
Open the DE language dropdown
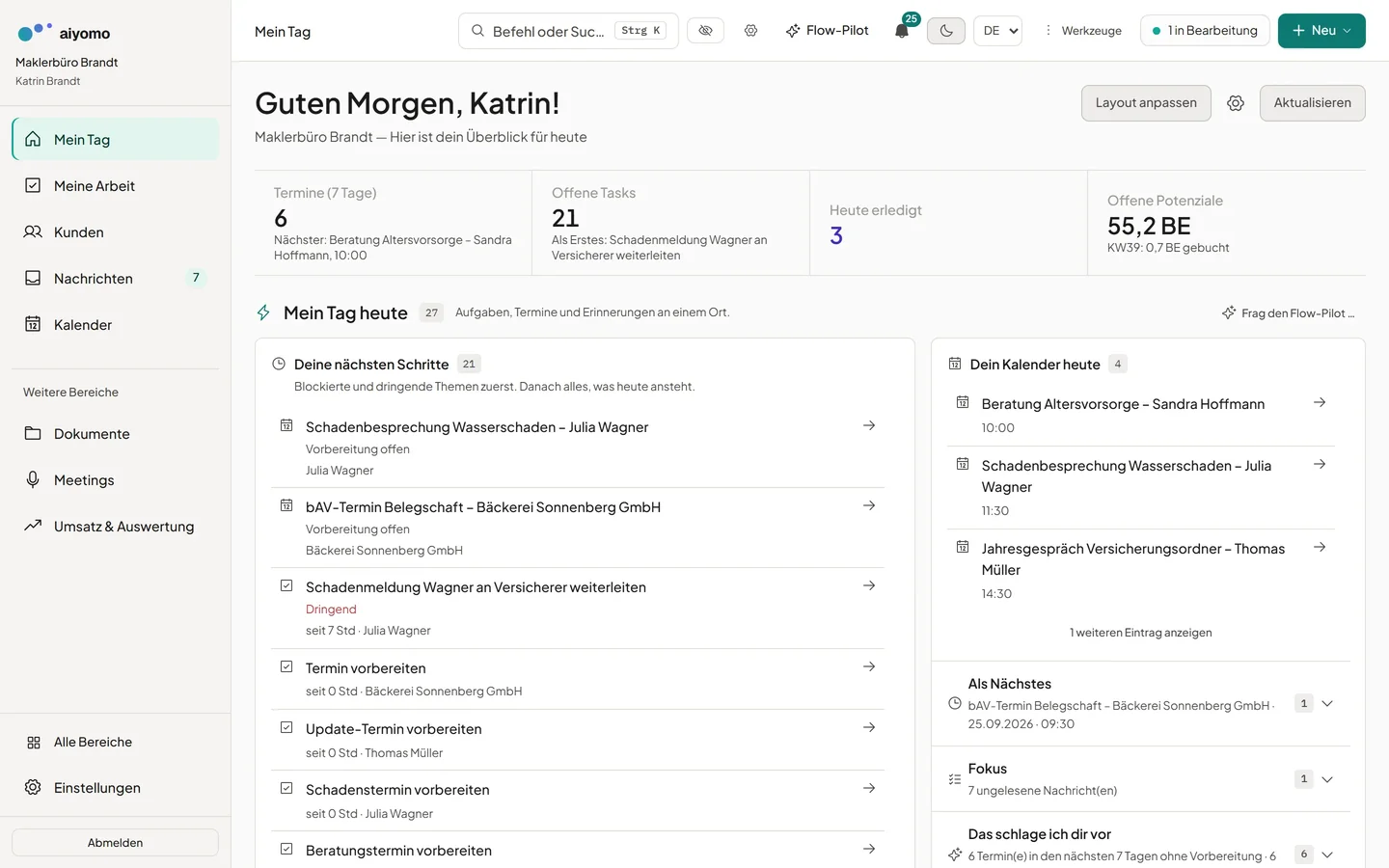click(997, 31)
